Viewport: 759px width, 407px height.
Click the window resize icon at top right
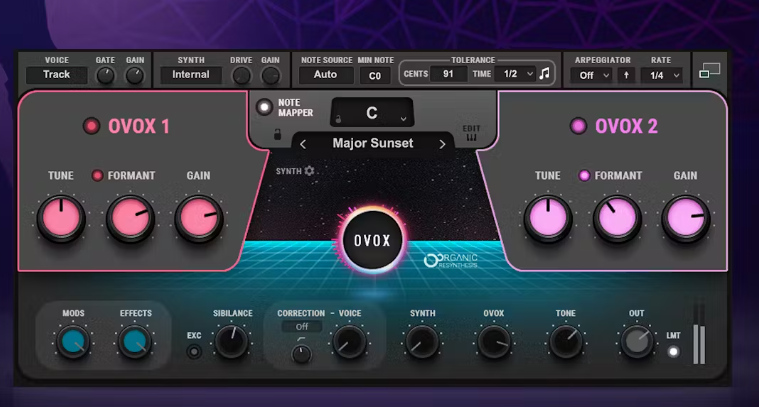(709, 71)
